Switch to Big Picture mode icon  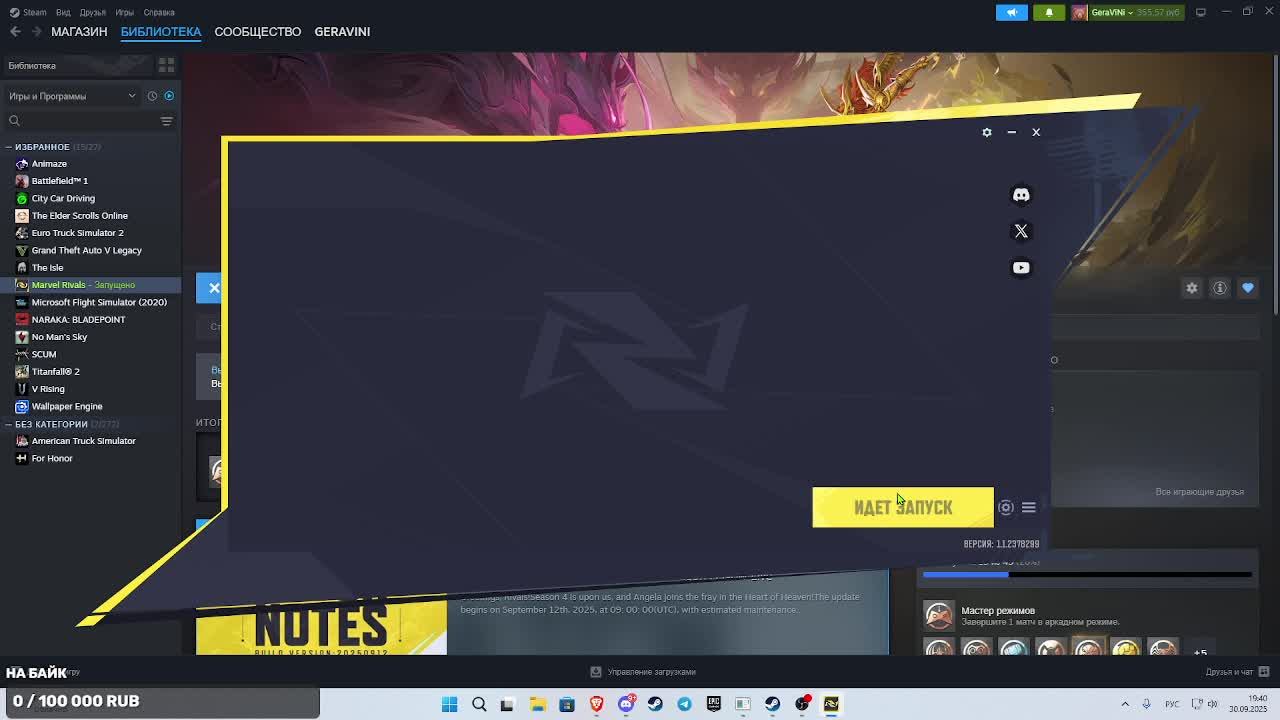(x=1201, y=12)
